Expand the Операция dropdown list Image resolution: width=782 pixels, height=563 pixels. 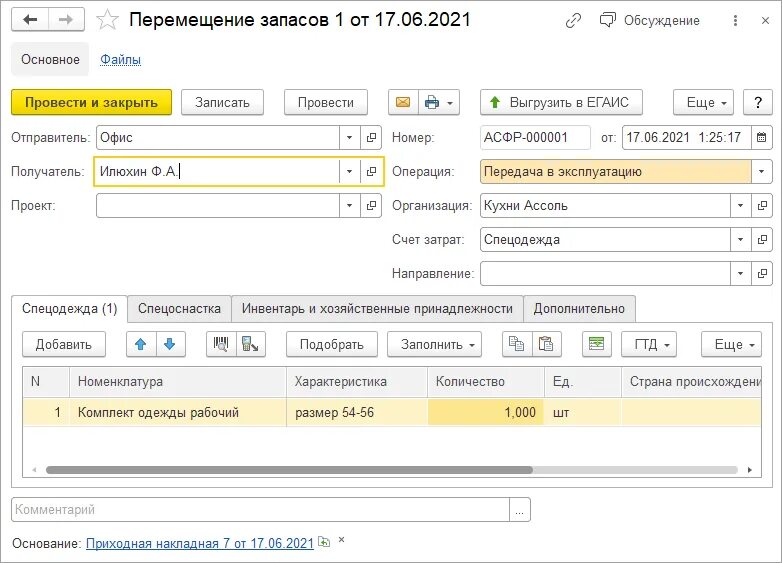(x=761, y=172)
